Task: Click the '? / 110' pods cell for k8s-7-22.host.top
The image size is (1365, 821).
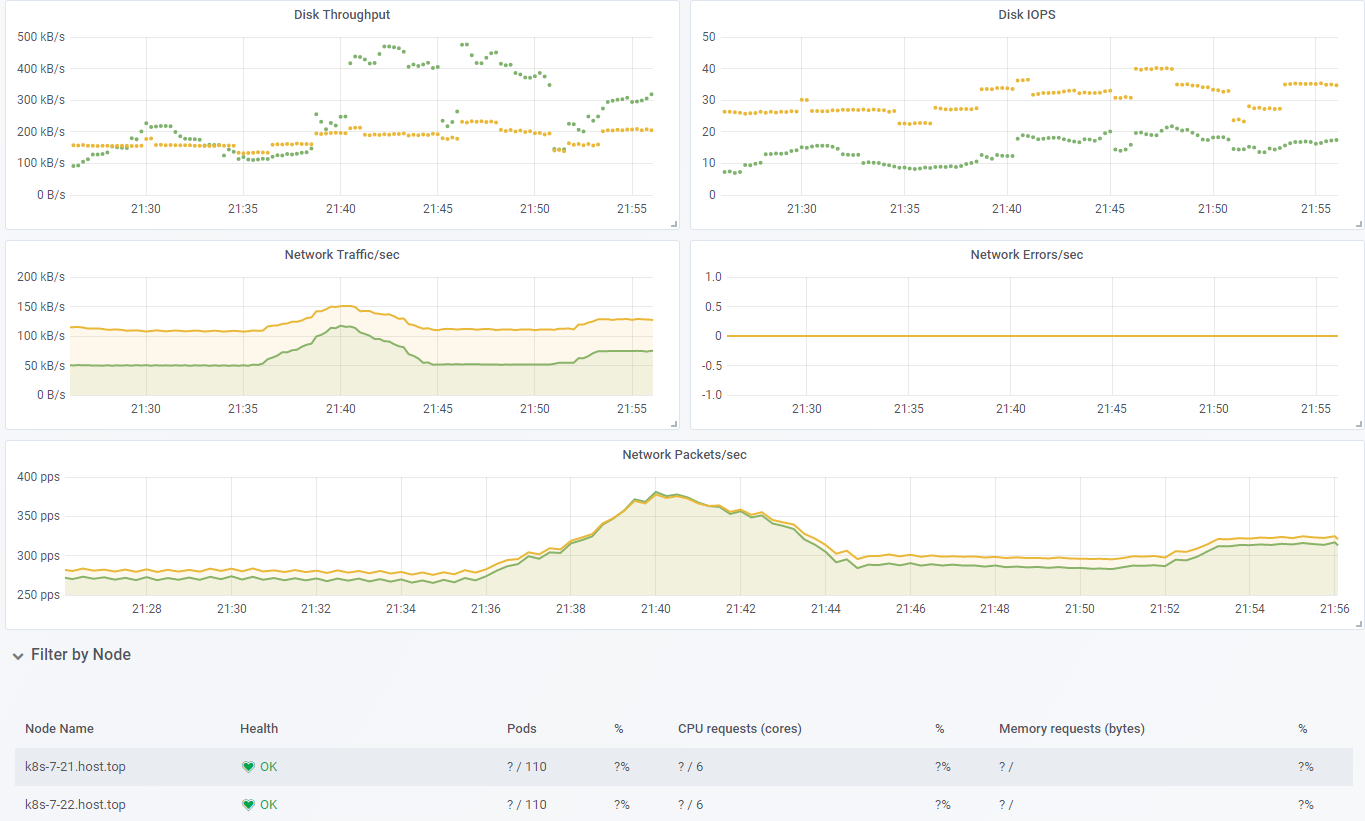Action: (x=527, y=805)
